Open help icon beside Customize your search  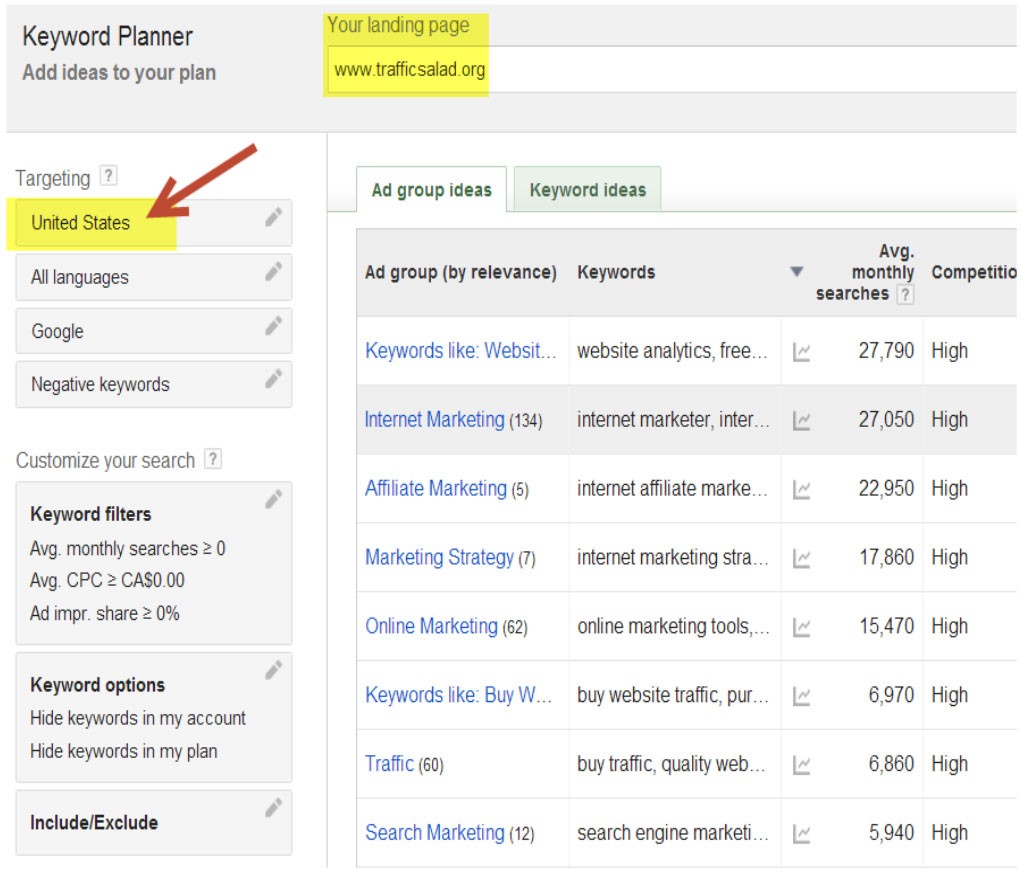(212, 460)
